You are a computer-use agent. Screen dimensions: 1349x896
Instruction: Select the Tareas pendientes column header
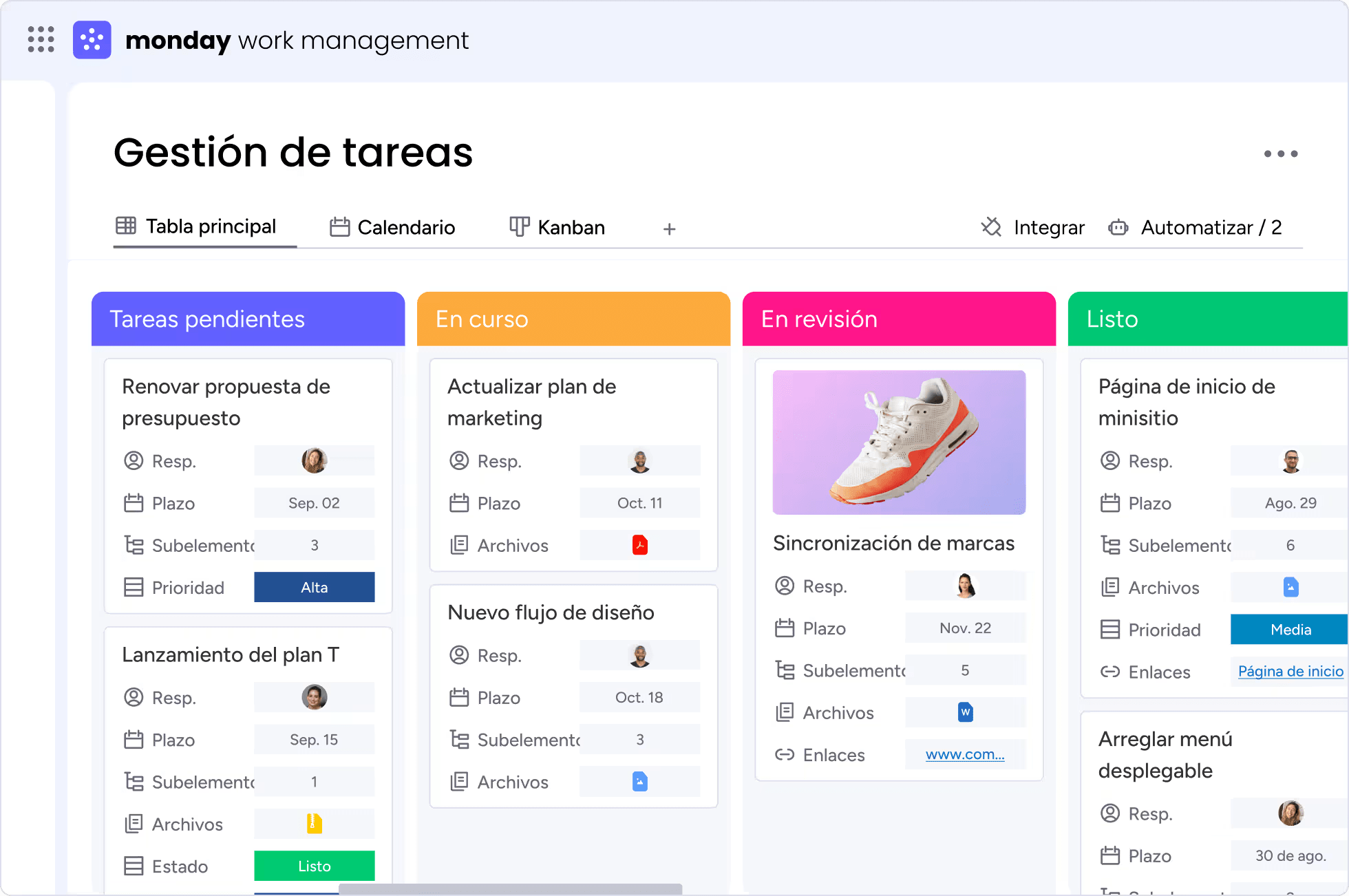pos(248,319)
